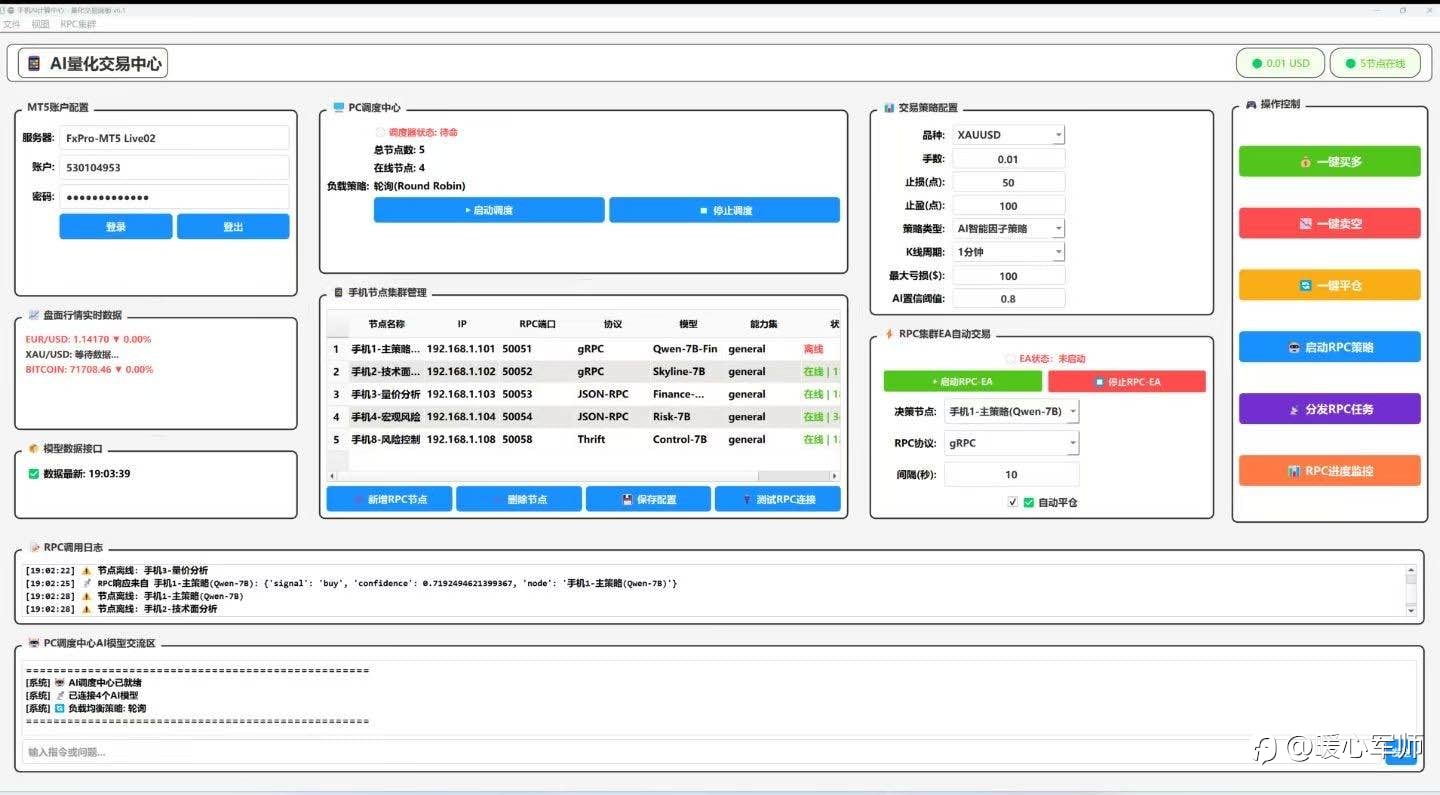
Task: Click the BITCOIN quote line
Action: click(89, 369)
